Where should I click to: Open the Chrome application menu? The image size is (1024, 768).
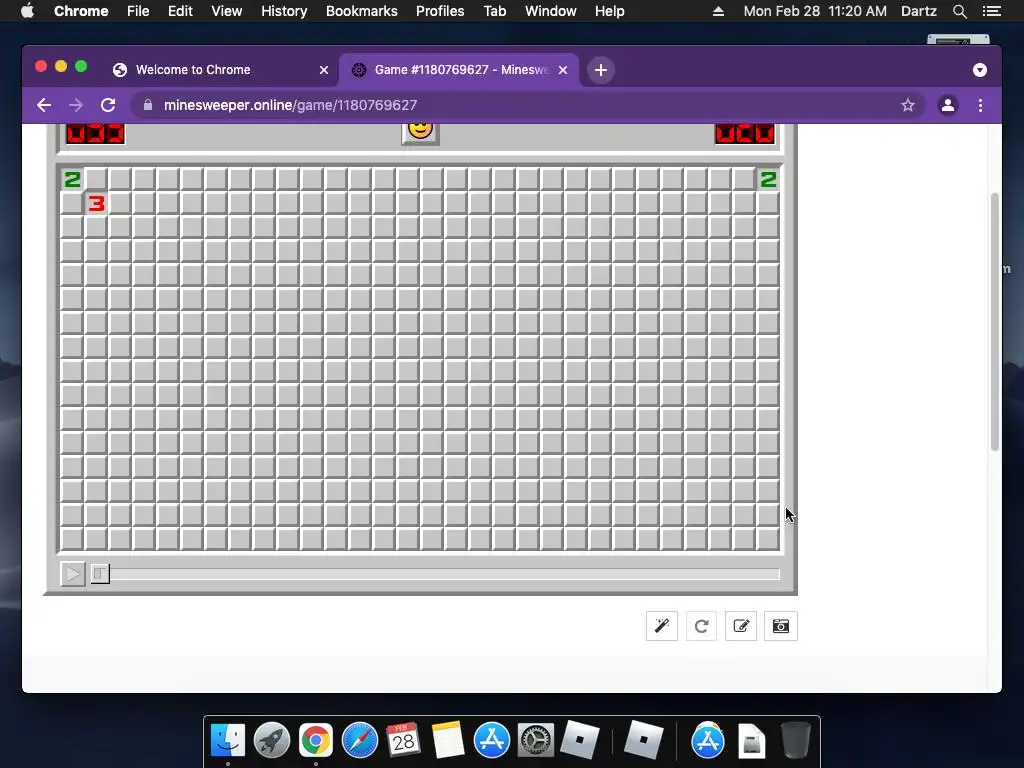pos(81,11)
